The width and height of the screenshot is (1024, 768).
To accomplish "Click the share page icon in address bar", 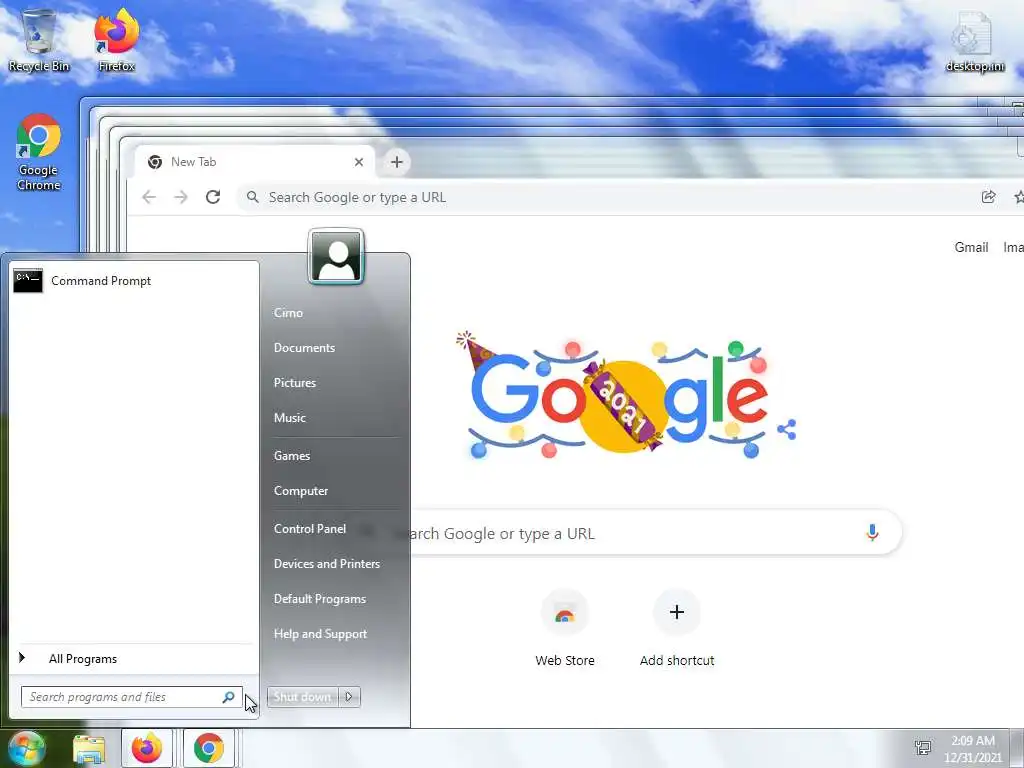I will (x=988, y=197).
